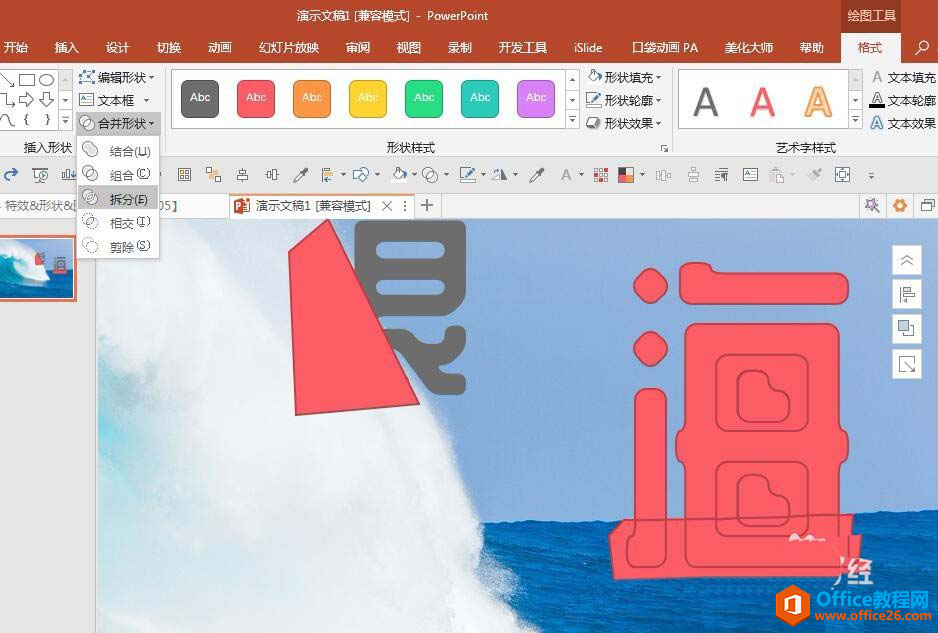Apply the red Abc shape style

click(256, 98)
